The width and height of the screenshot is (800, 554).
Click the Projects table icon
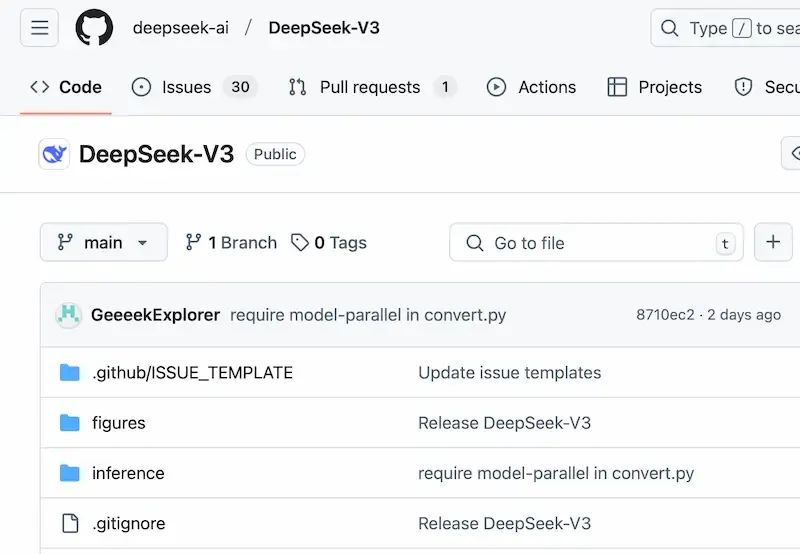(617, 87)
